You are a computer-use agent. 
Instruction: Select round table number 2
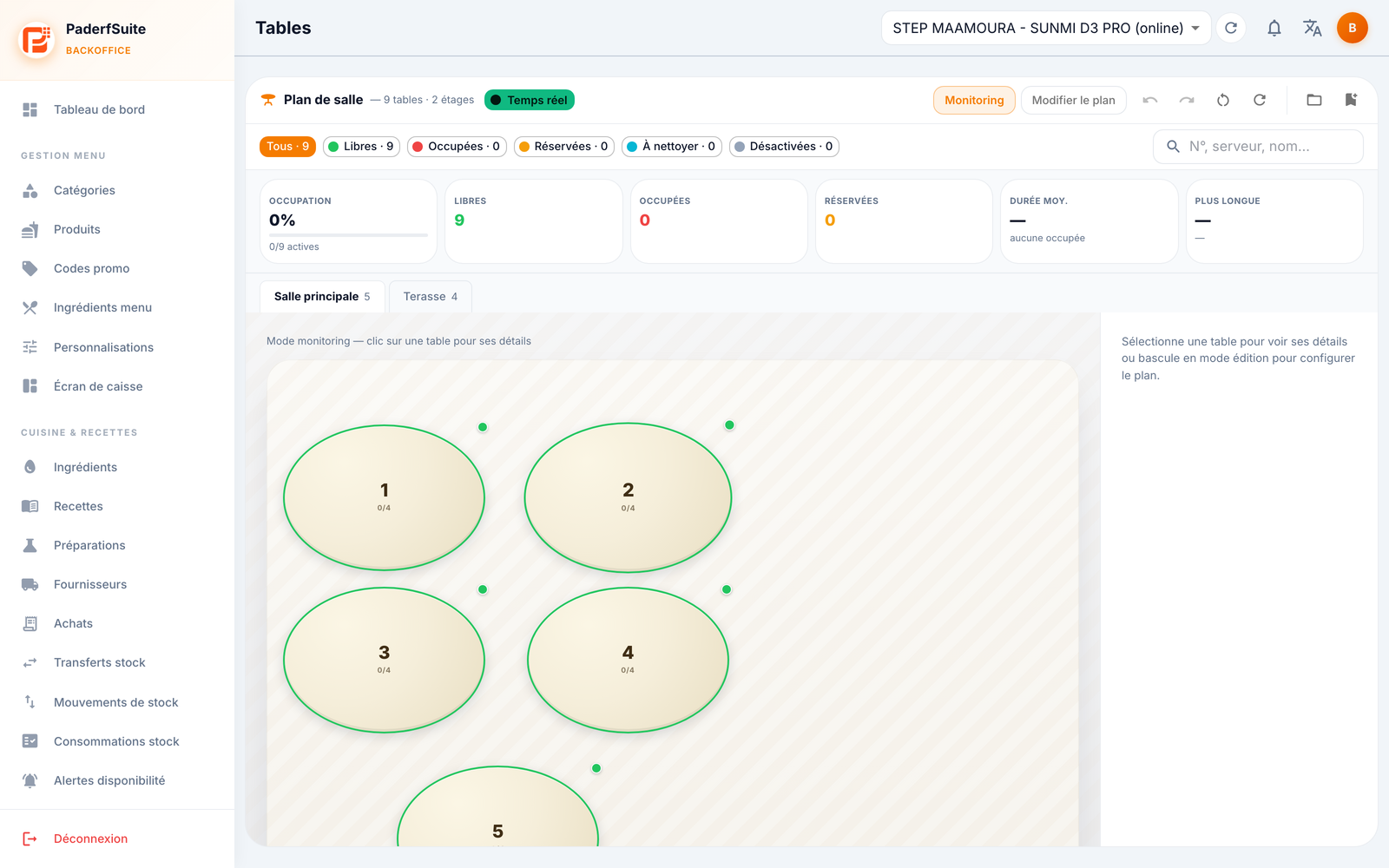point(628,497)
